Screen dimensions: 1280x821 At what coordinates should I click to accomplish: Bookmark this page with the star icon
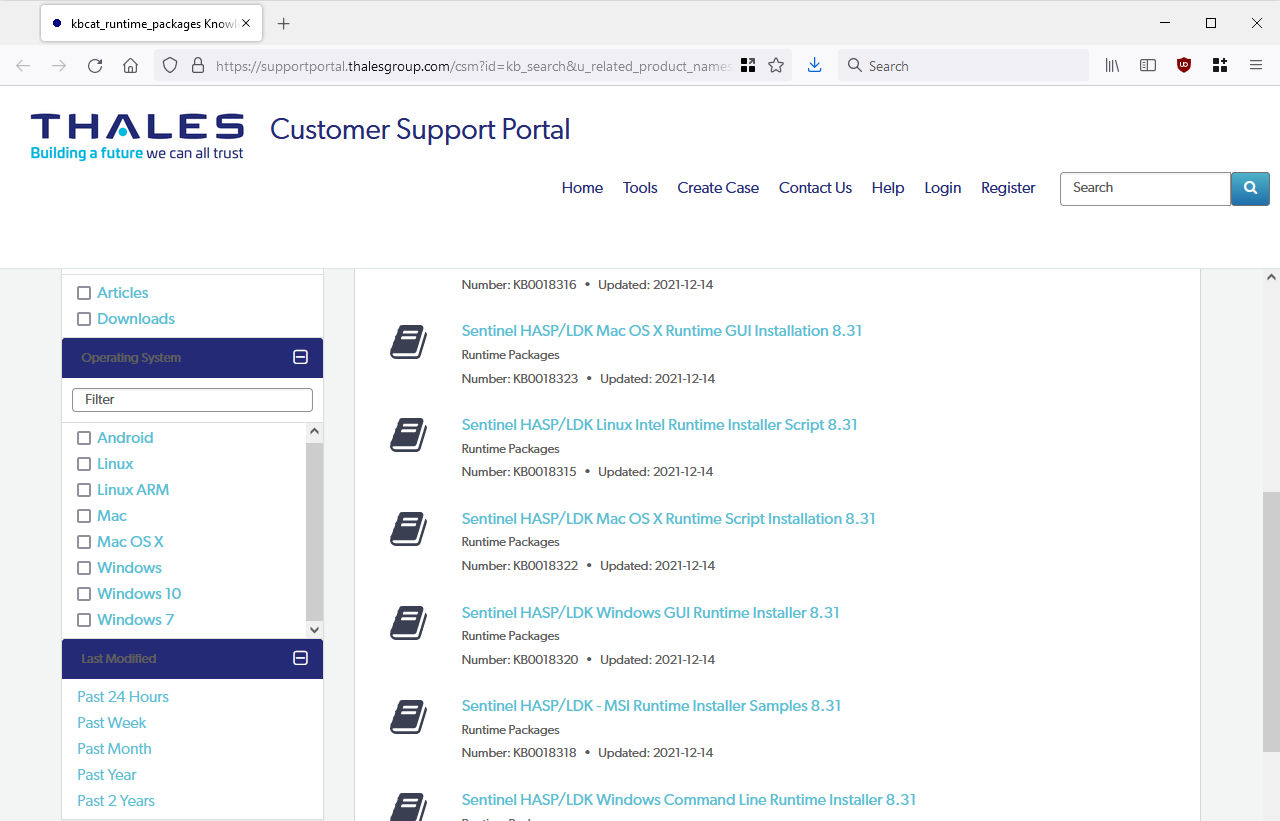pyautogui.click(x=776, y=66)
